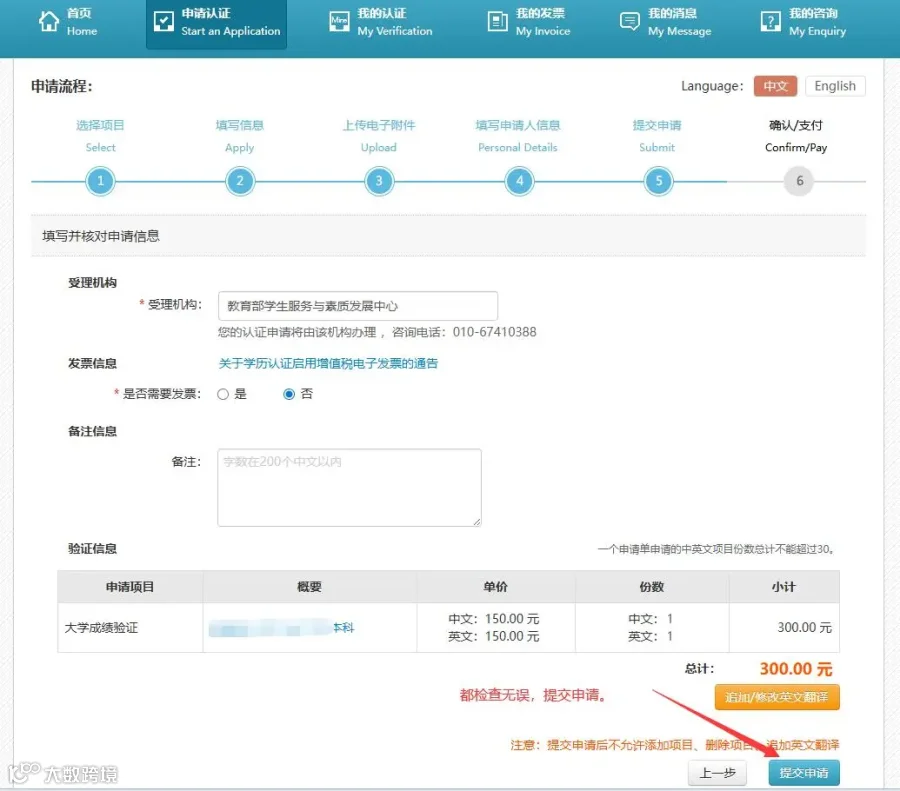Select 否 radio for invoice needed
The height and width of the screenshot is (791, 900).
click(x=289, y=394)
